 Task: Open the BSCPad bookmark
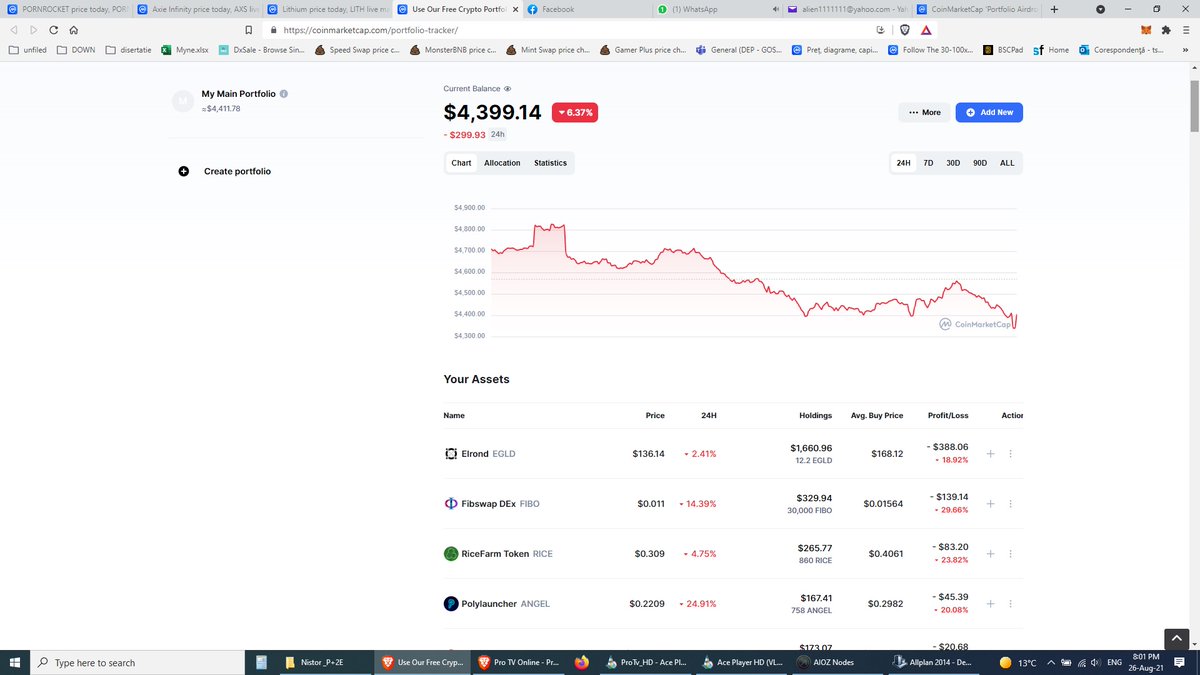click(x=1001, y=49)
